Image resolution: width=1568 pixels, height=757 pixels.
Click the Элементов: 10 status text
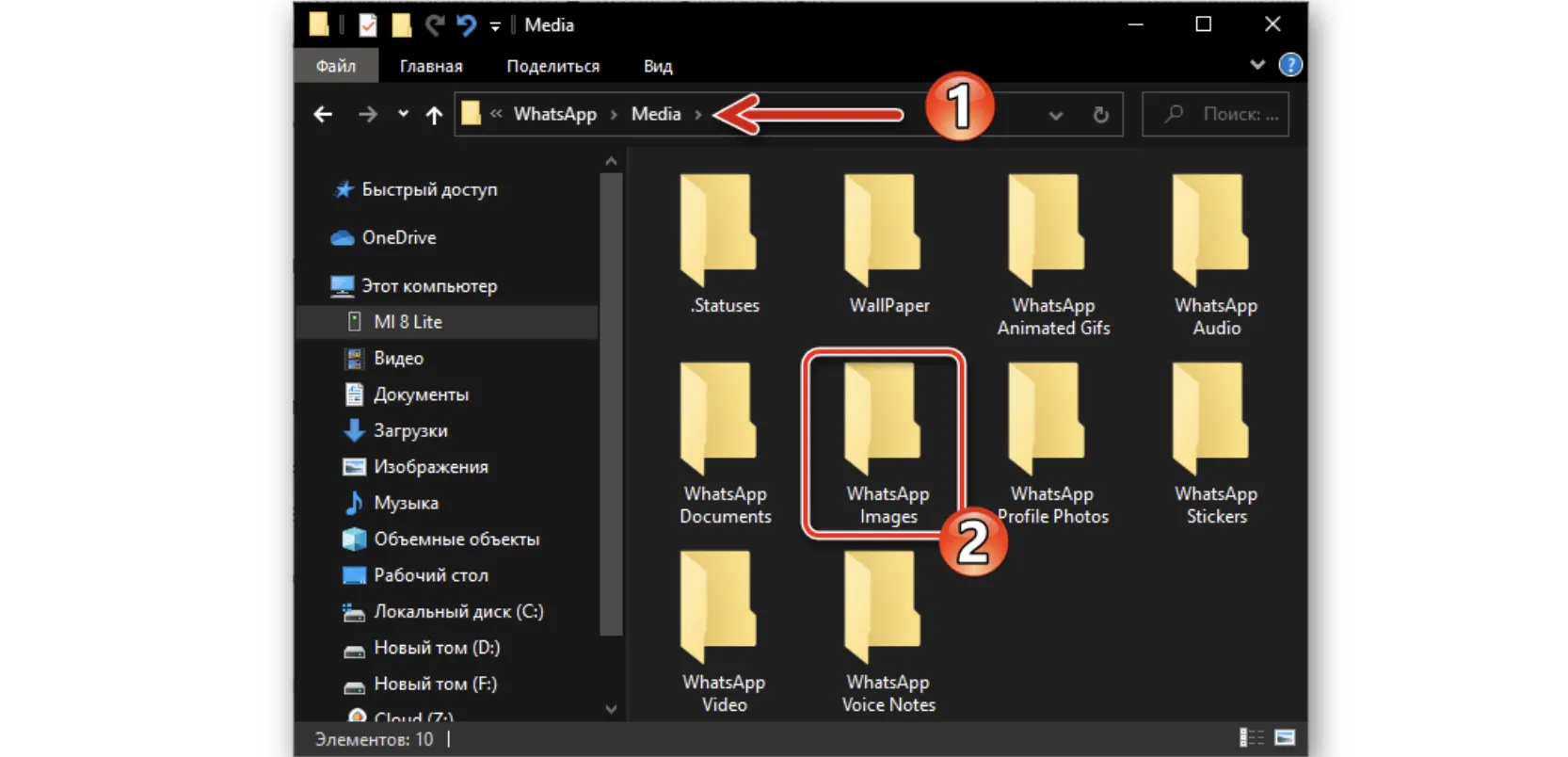click(375, 739)
